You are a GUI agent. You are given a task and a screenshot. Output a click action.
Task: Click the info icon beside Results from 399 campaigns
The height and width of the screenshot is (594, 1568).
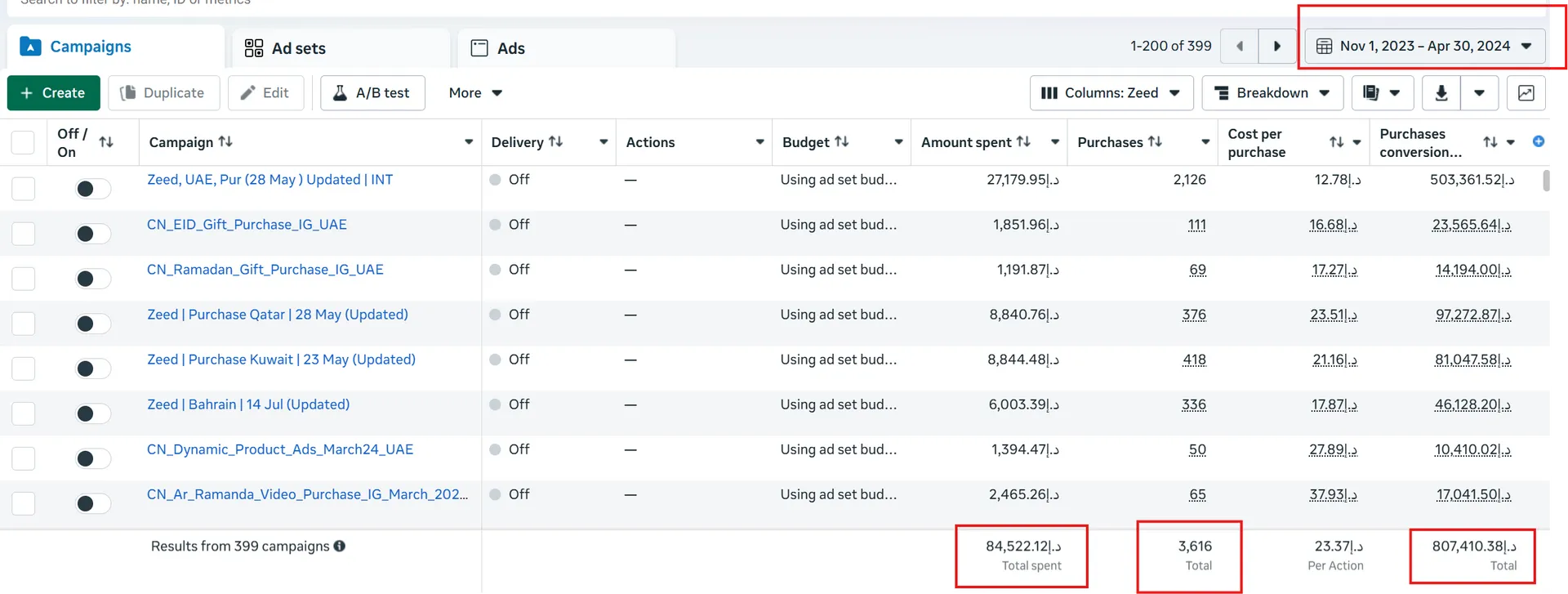click(x=339, y=546)
